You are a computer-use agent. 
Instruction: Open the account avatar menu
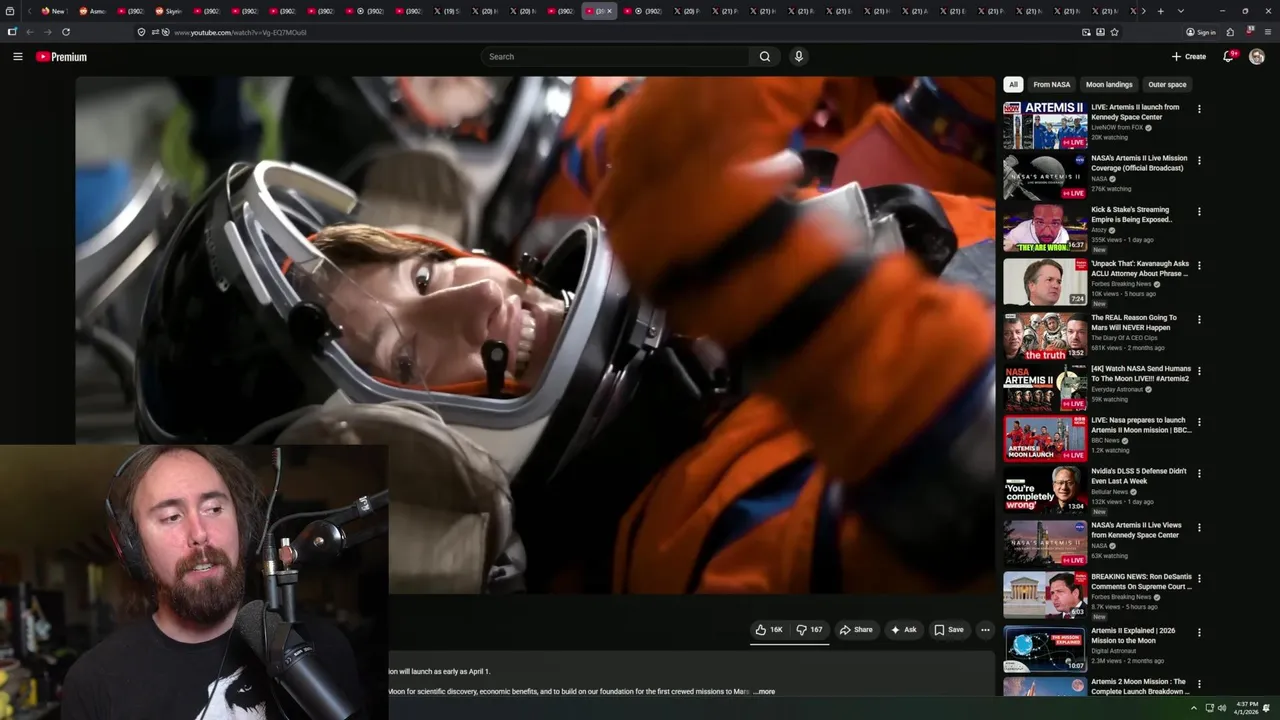[1257, 57]
